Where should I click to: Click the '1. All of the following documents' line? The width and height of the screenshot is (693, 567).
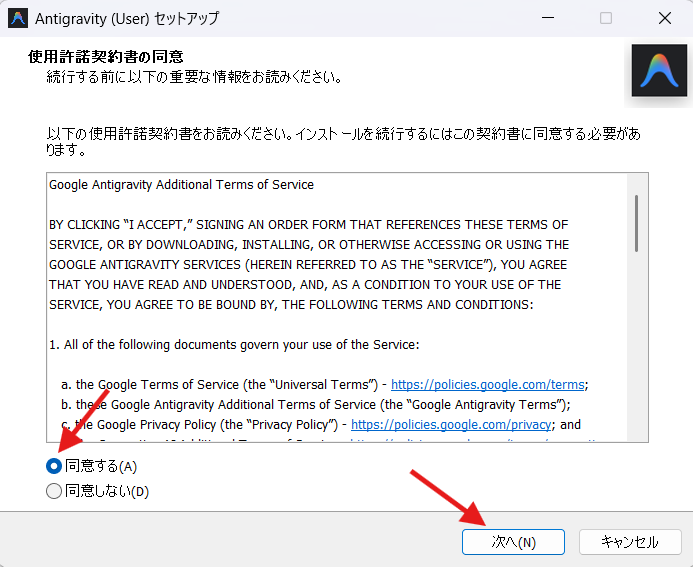tap(233, 344)
